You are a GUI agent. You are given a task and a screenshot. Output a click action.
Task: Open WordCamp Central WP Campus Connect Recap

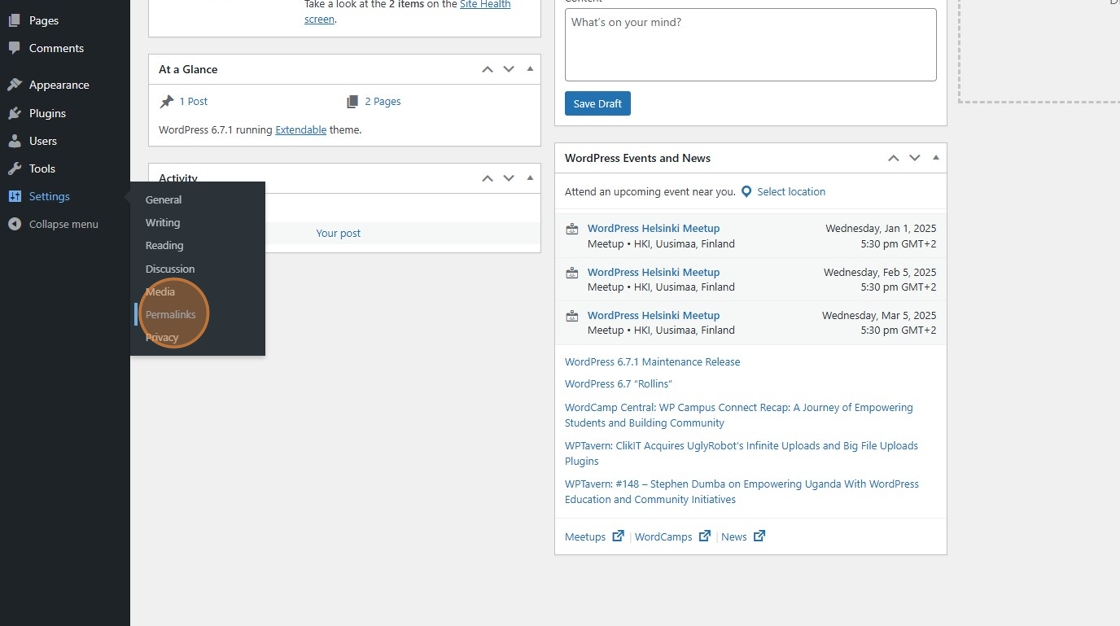click(x=739, y=415)
